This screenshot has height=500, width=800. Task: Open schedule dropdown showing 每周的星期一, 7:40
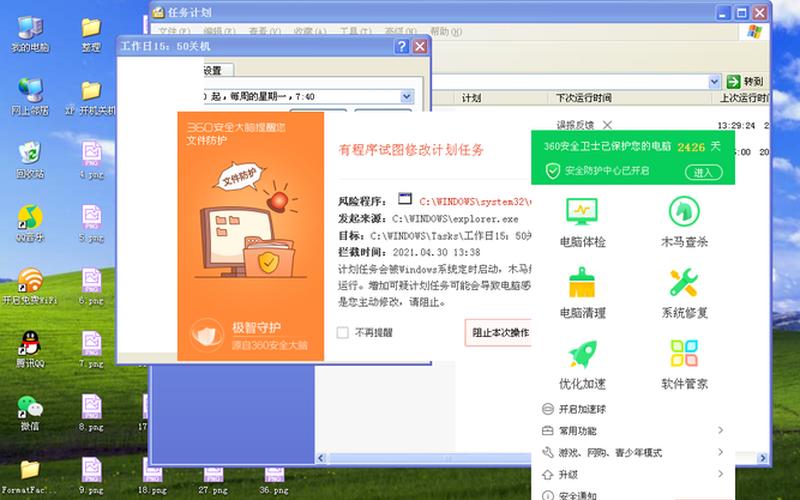pos(407,96)
